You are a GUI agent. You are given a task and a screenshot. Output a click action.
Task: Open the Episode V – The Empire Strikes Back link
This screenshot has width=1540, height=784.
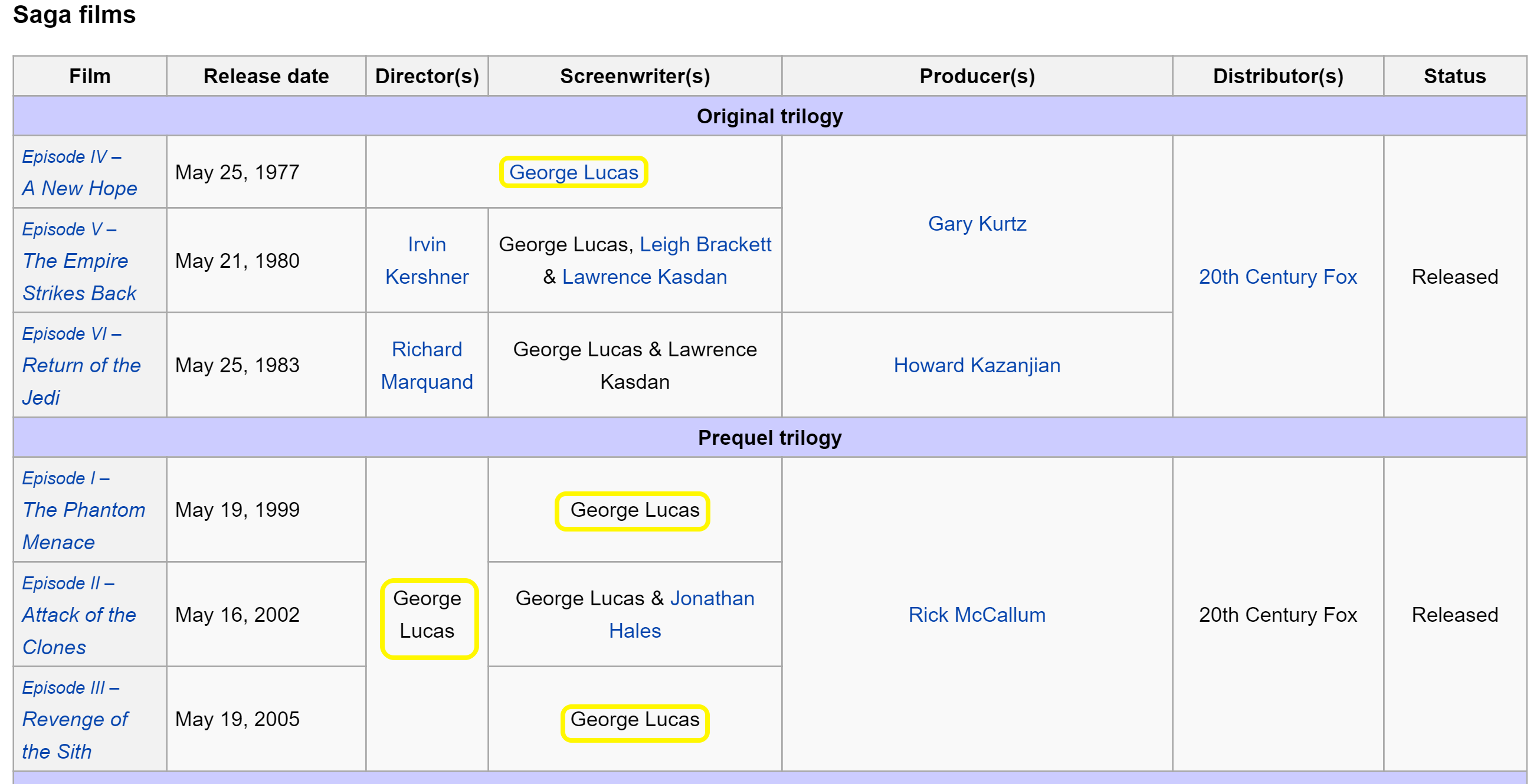[80, 261]
